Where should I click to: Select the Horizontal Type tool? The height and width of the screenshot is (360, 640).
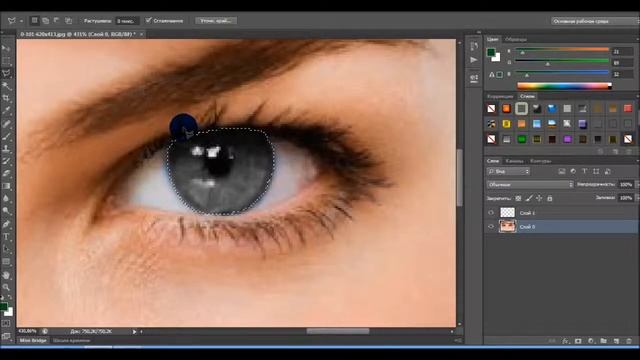coord(6,236)
